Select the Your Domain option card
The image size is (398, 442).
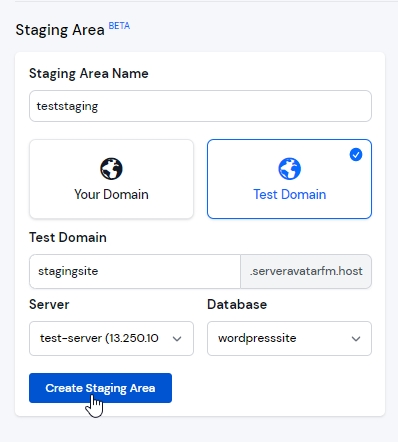point(111,179)
